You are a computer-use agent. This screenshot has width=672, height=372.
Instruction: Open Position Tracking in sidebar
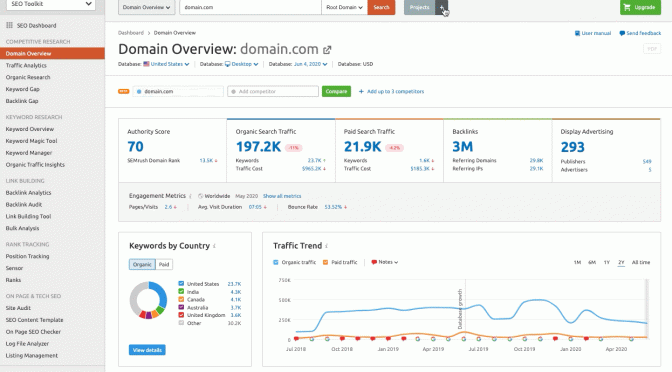coord(27,256)
